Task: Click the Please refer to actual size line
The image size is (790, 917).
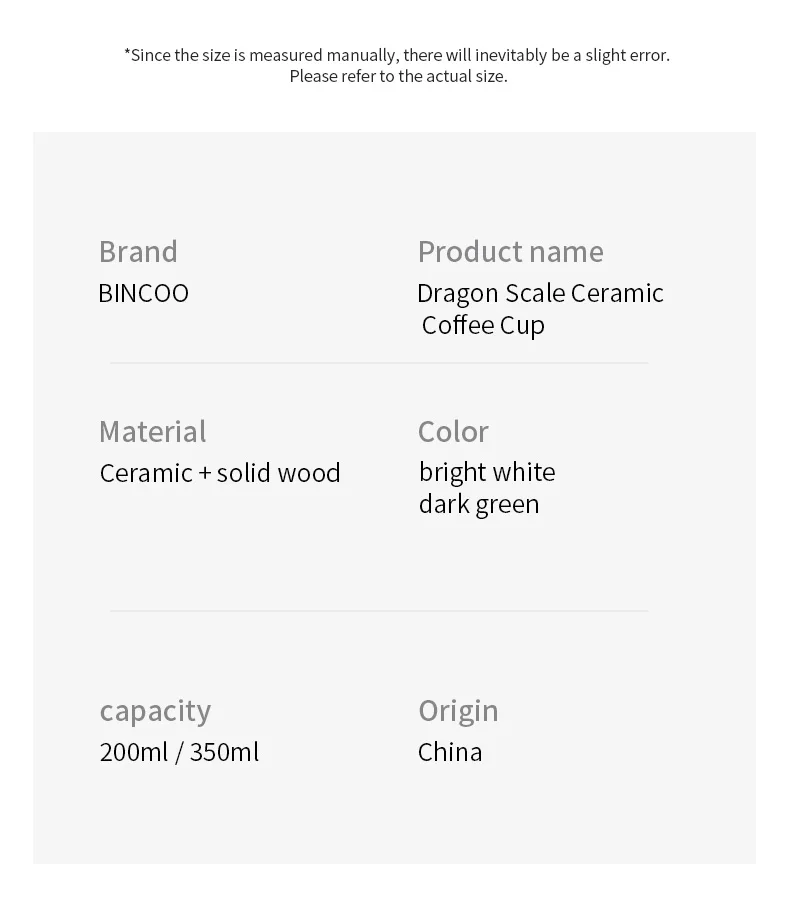Action: pos(398,76)
